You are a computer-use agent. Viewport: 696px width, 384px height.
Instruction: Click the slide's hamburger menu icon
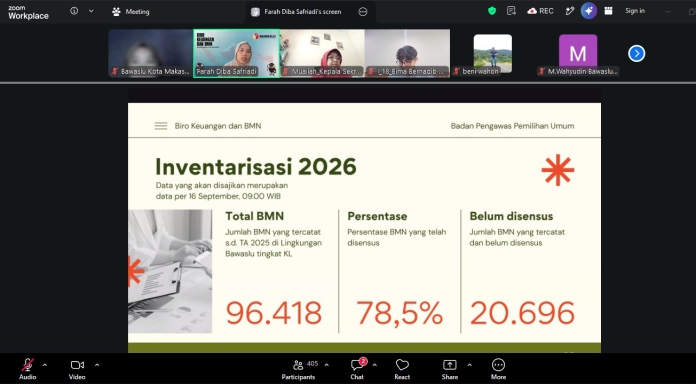click(x=161, y=126)
